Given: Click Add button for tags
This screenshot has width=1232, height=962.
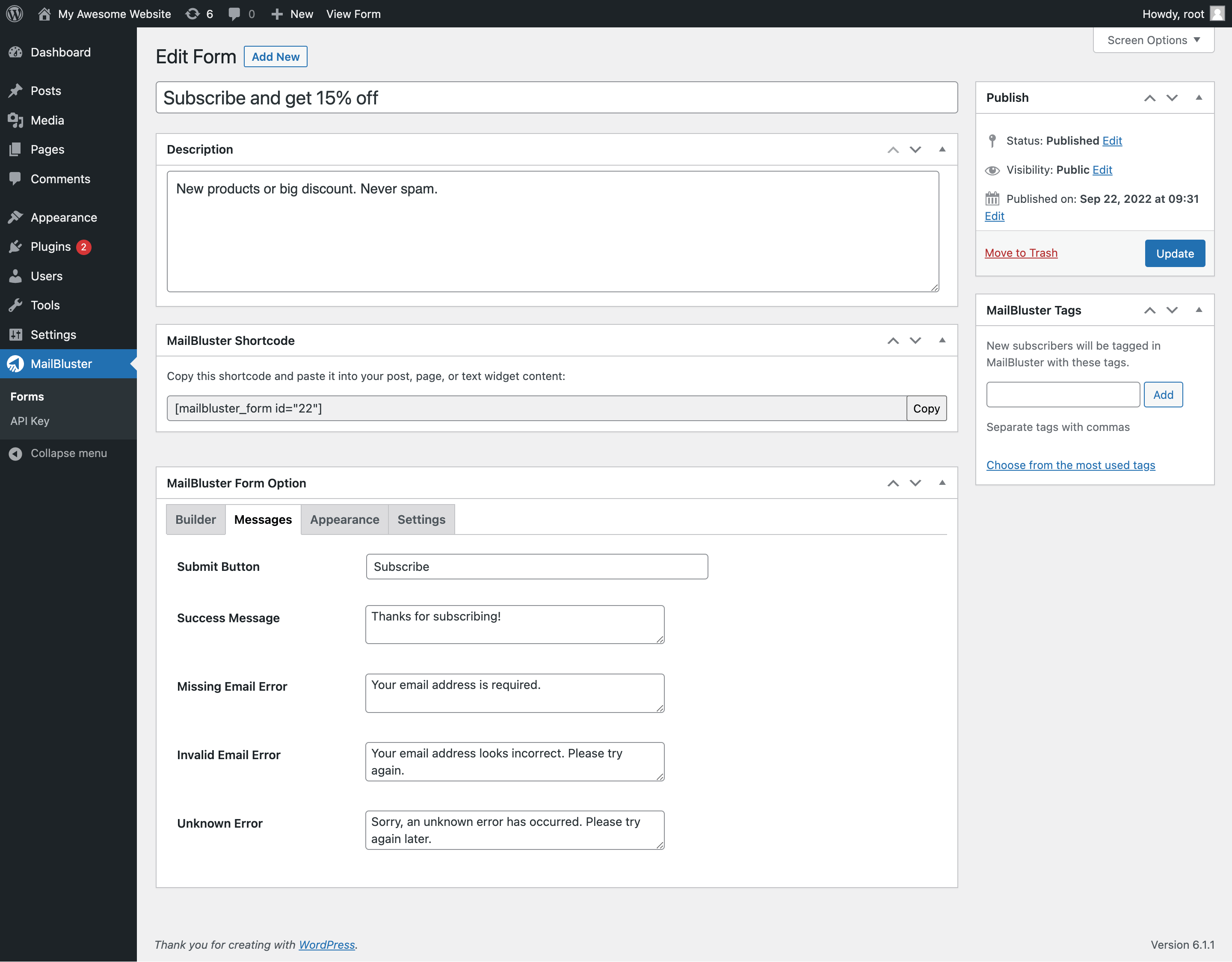Looking at the screenshot, I should point(1163,395).
